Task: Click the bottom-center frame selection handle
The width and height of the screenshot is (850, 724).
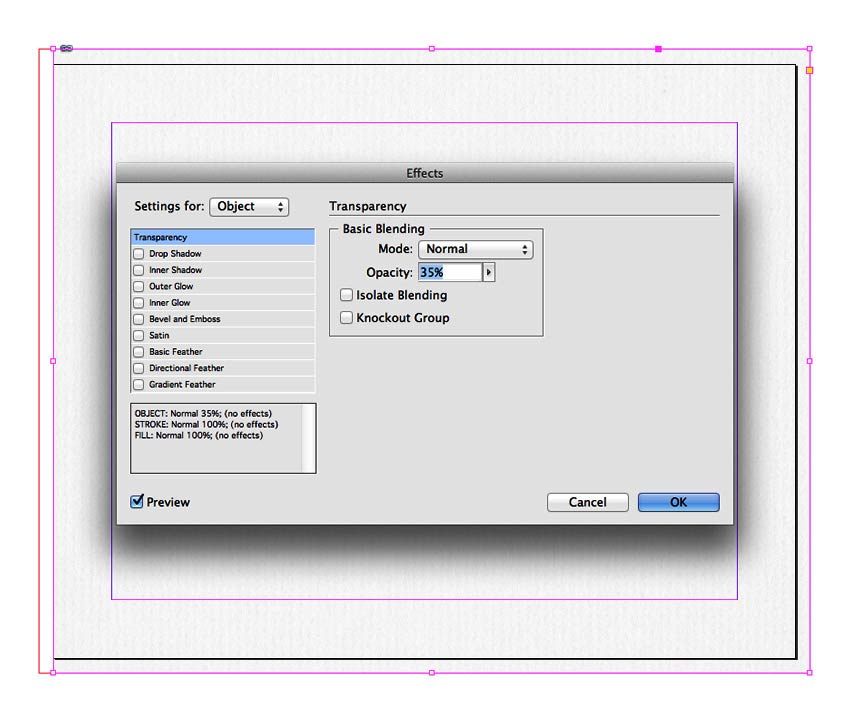Action: (432, 673)
